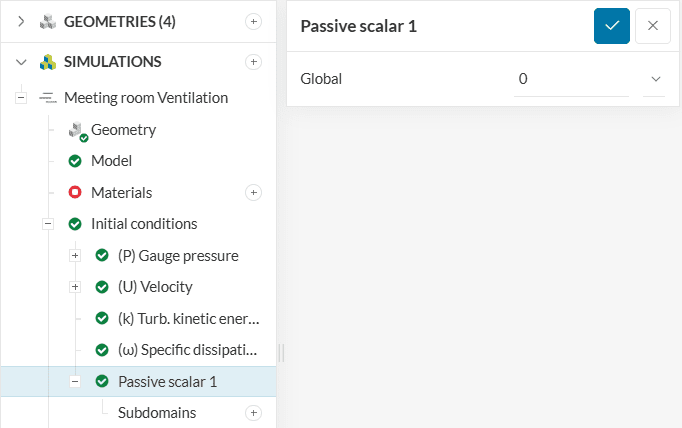Collapse the Simulations section
The image size is (682, 428).
pos(21,62)
